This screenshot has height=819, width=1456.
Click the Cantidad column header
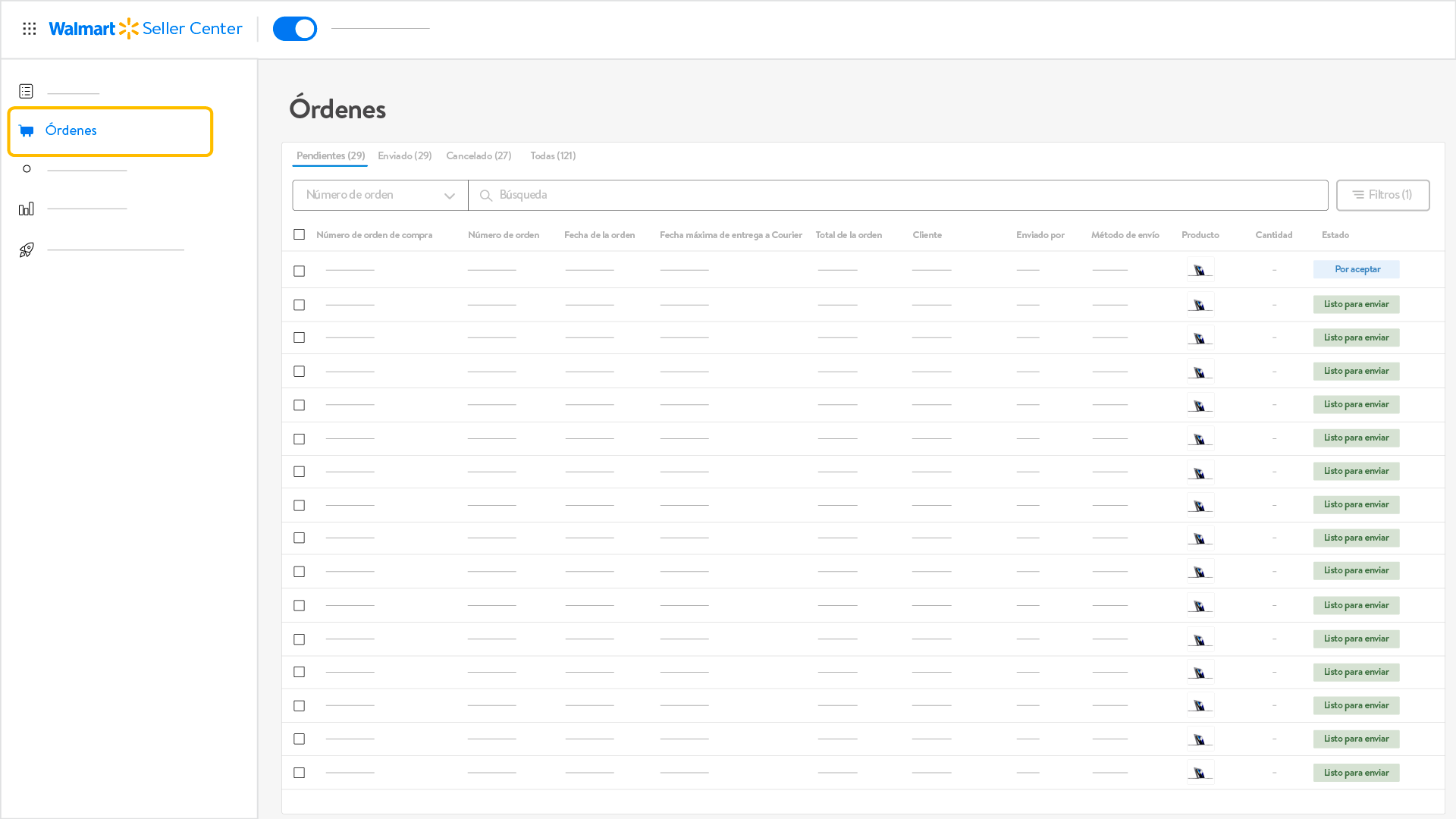[x=1274, y=235]
